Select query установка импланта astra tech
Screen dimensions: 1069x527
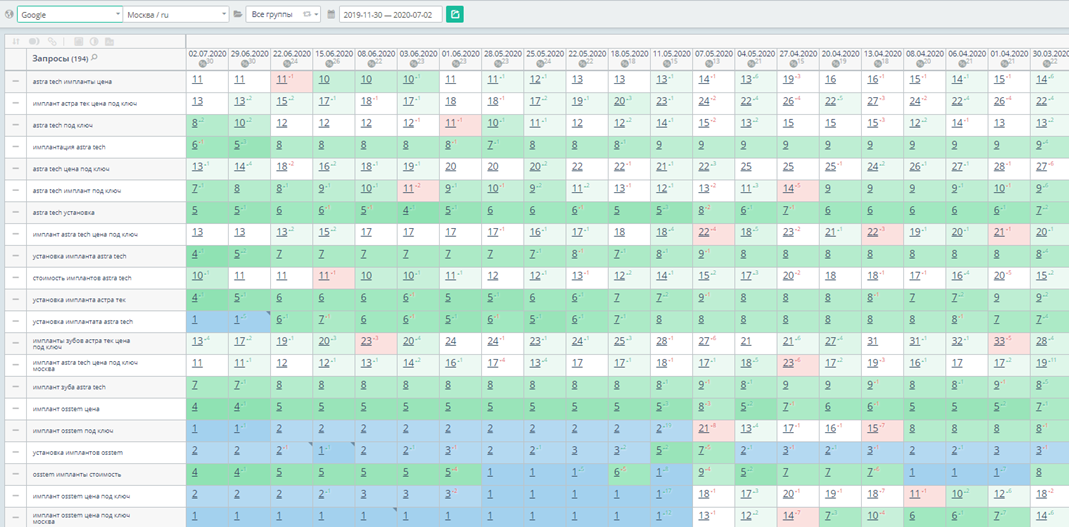pos(79,256)
